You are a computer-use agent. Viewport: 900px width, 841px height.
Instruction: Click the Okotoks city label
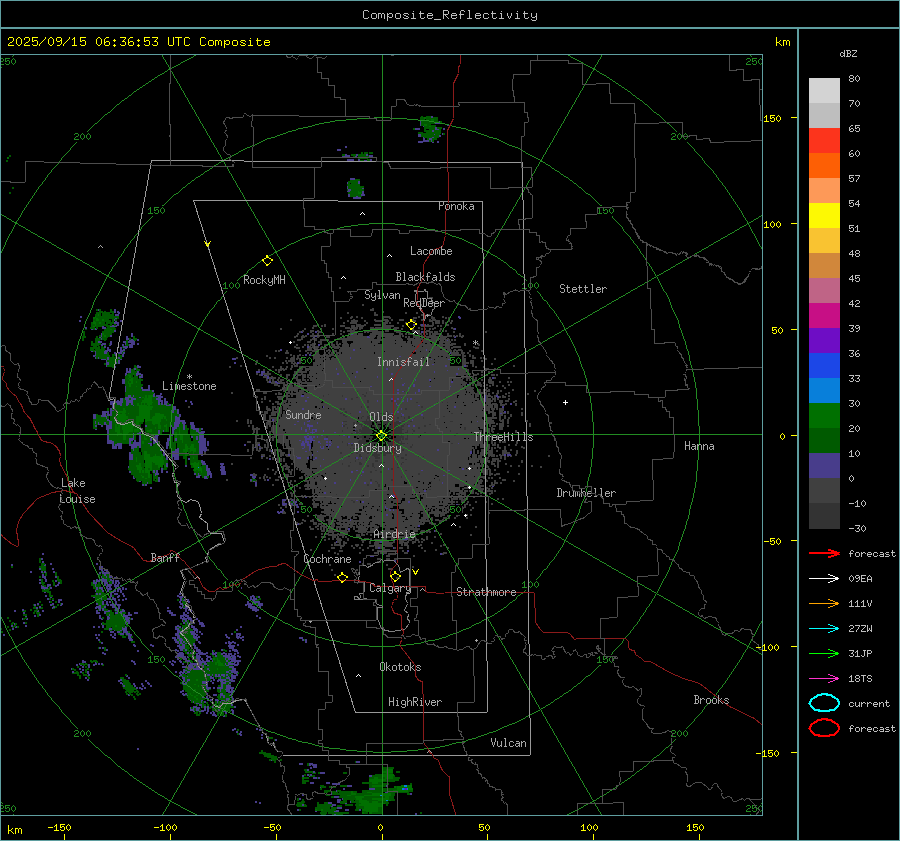[400, 667]
